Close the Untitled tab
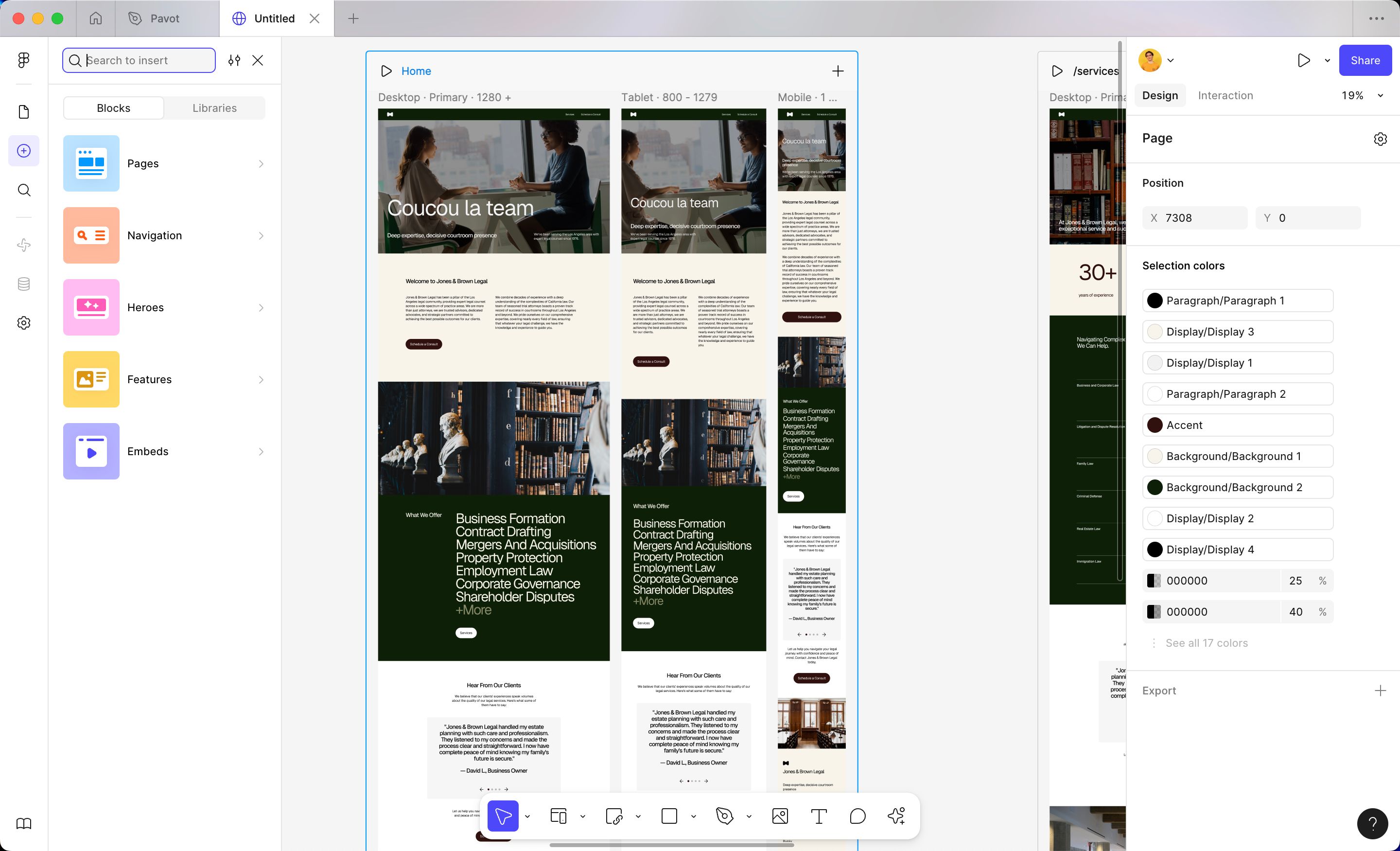 click(314, 18)
